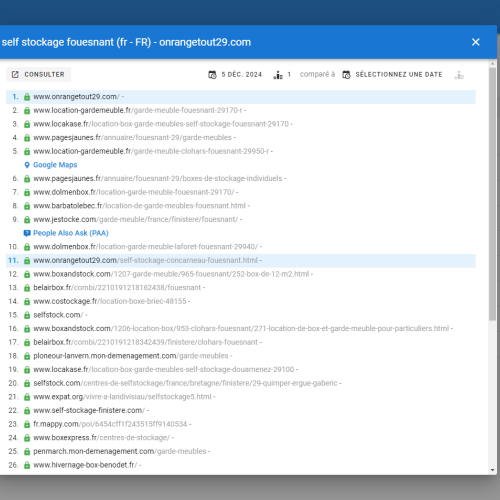The width and height of the screenshot is (500, 500).
Task: Click the calendar icon beside SÉLECTIONNEZ UNE DATE
Action: pyautogui.click(x=346, y=75)
